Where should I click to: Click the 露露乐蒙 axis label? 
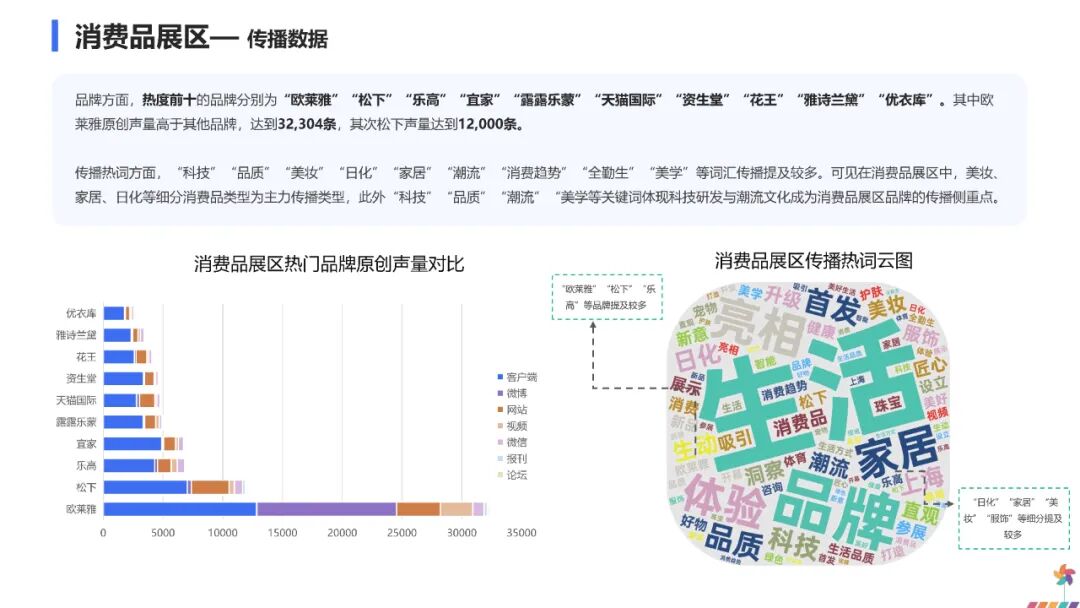76,422
